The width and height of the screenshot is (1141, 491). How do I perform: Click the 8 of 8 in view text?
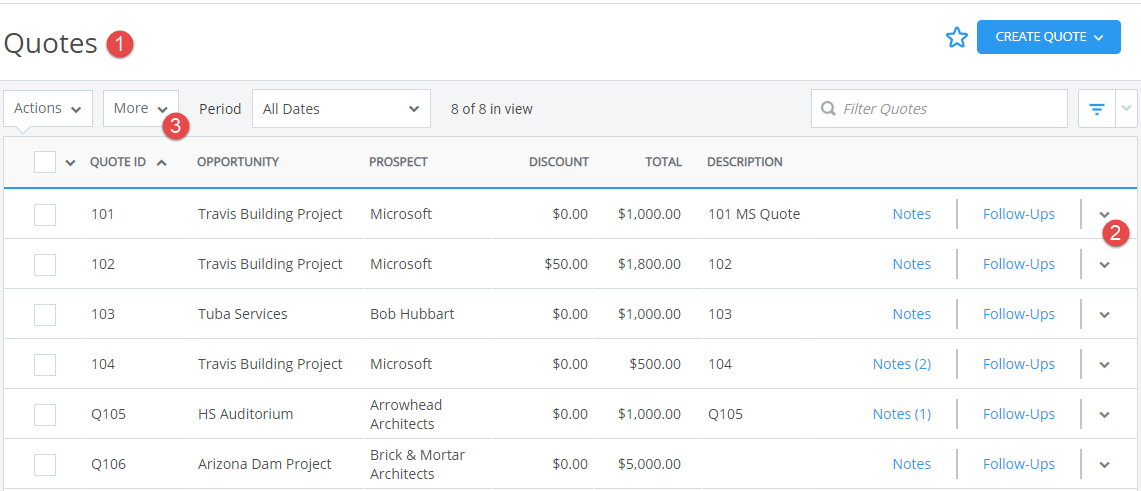(492, 109)
